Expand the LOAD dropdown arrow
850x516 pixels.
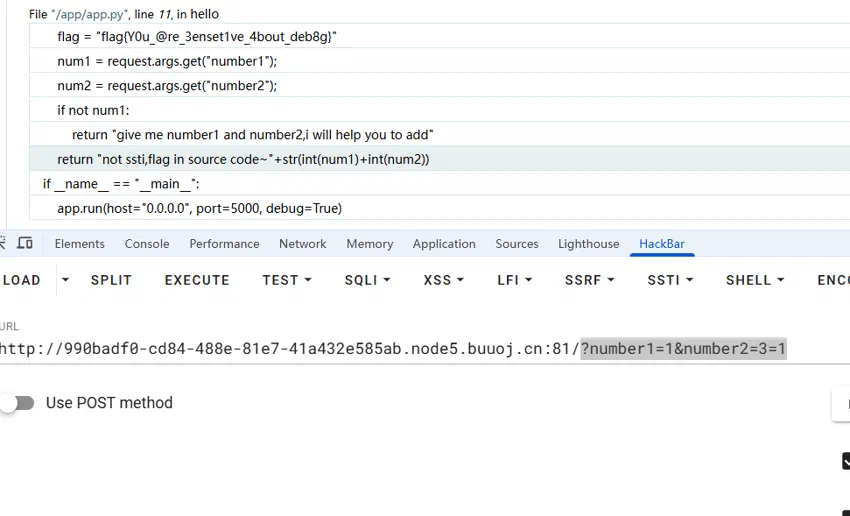coord(65,280)
